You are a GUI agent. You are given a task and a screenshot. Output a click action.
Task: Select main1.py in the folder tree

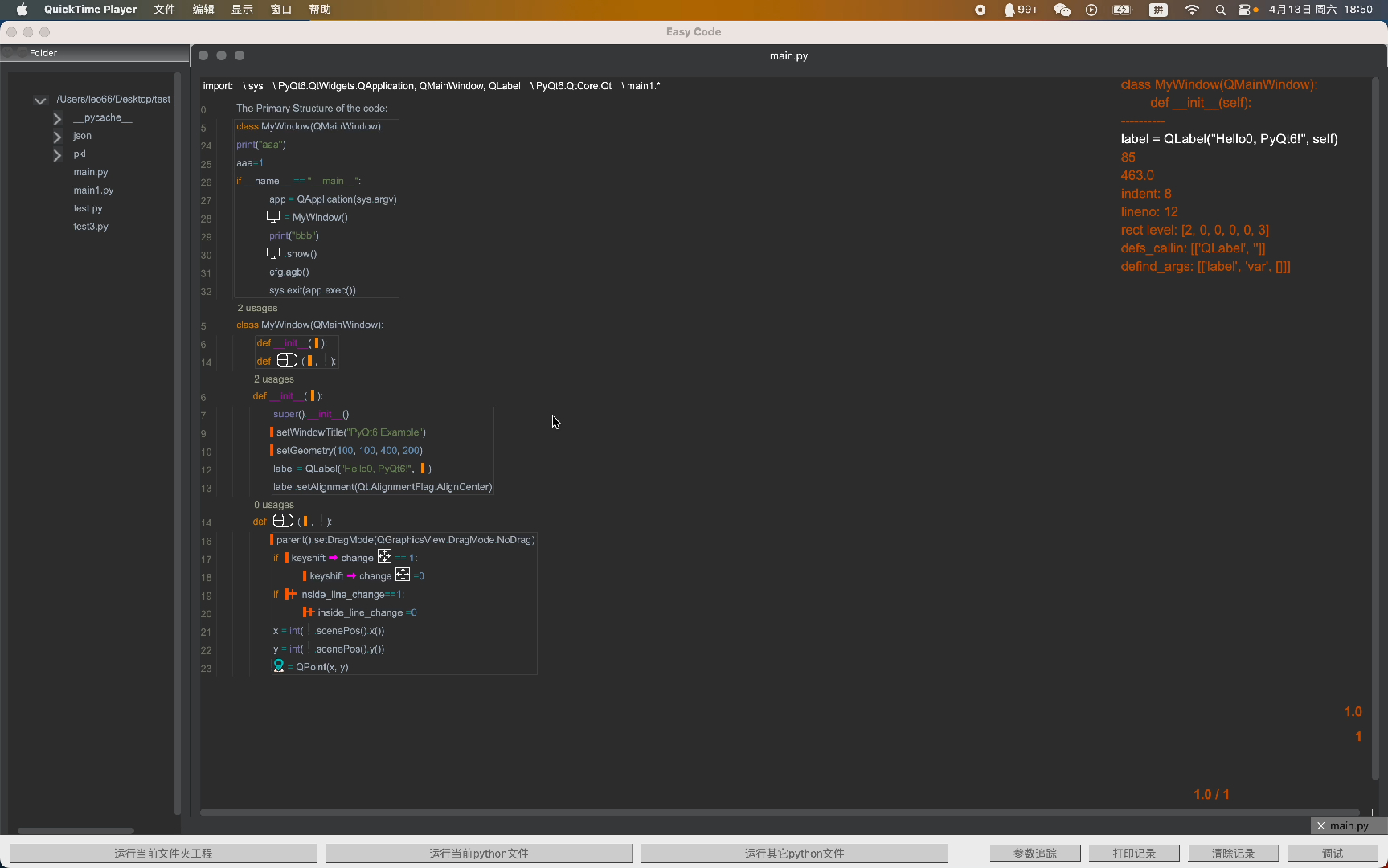click(x=93, y=190)
